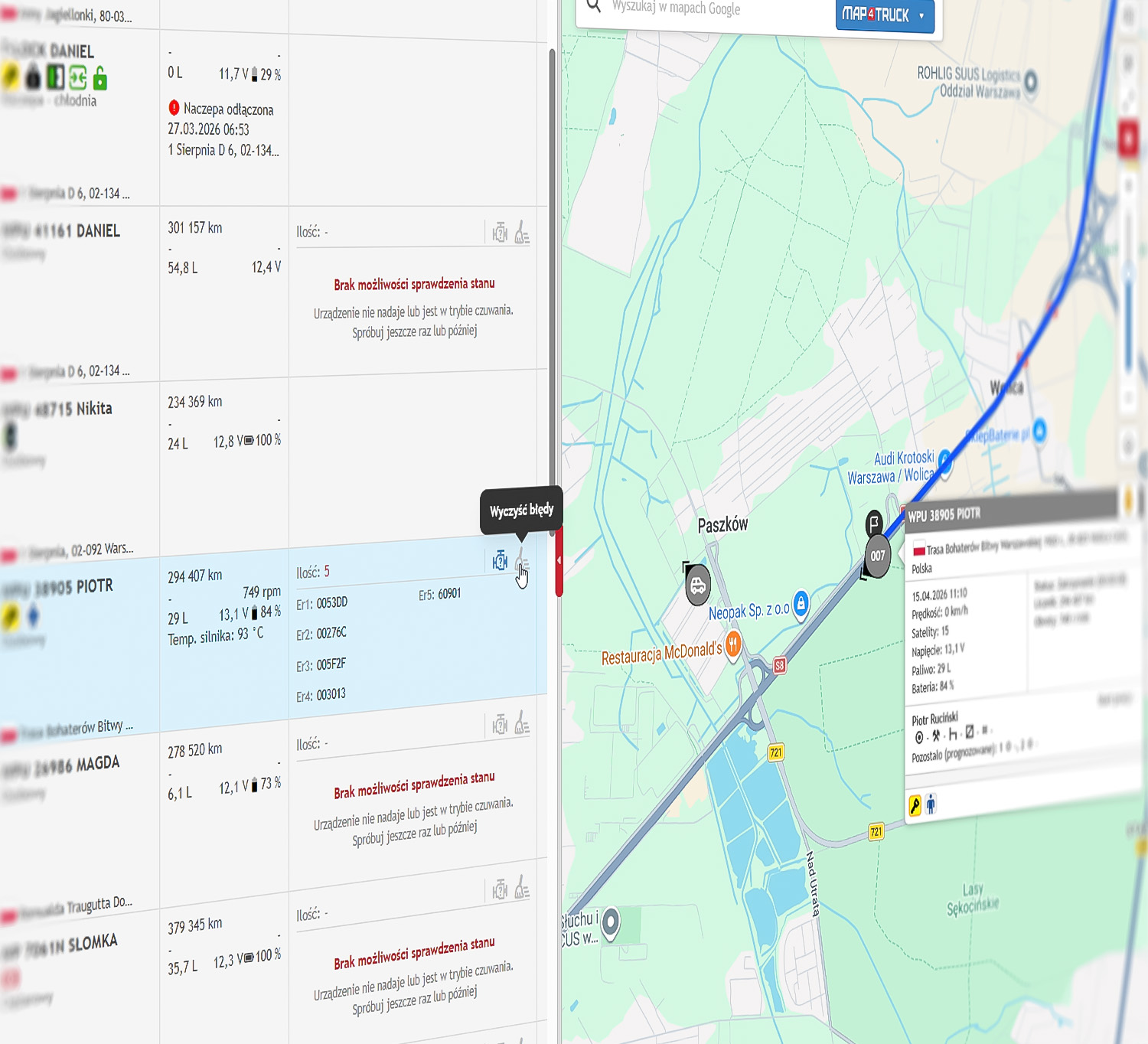Click the error code 'Er5: 60901'
This screenshot has width=1148, height=1044.
coord(439,594)
